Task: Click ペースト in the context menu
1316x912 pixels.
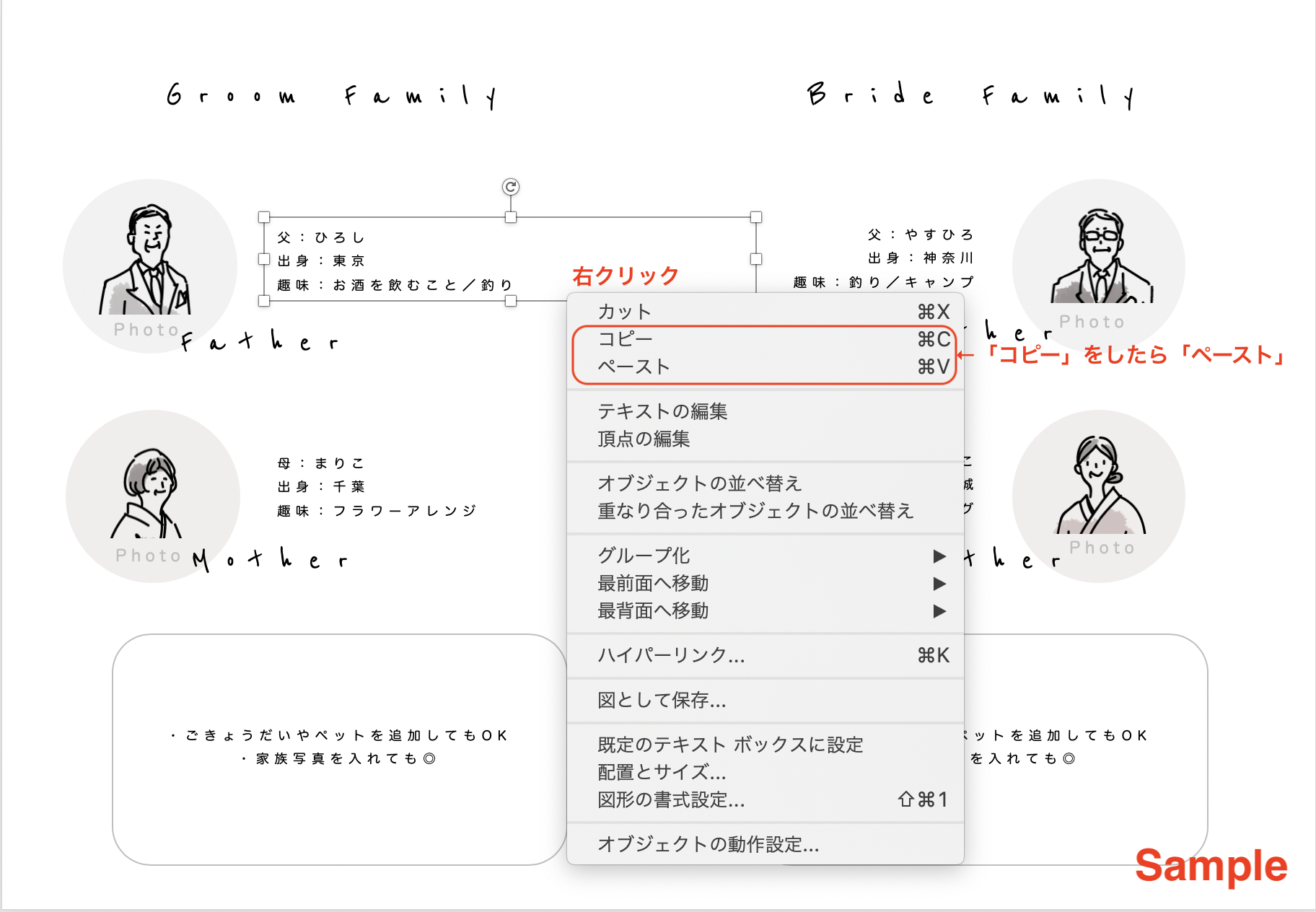Action: [x=633, y=367]
